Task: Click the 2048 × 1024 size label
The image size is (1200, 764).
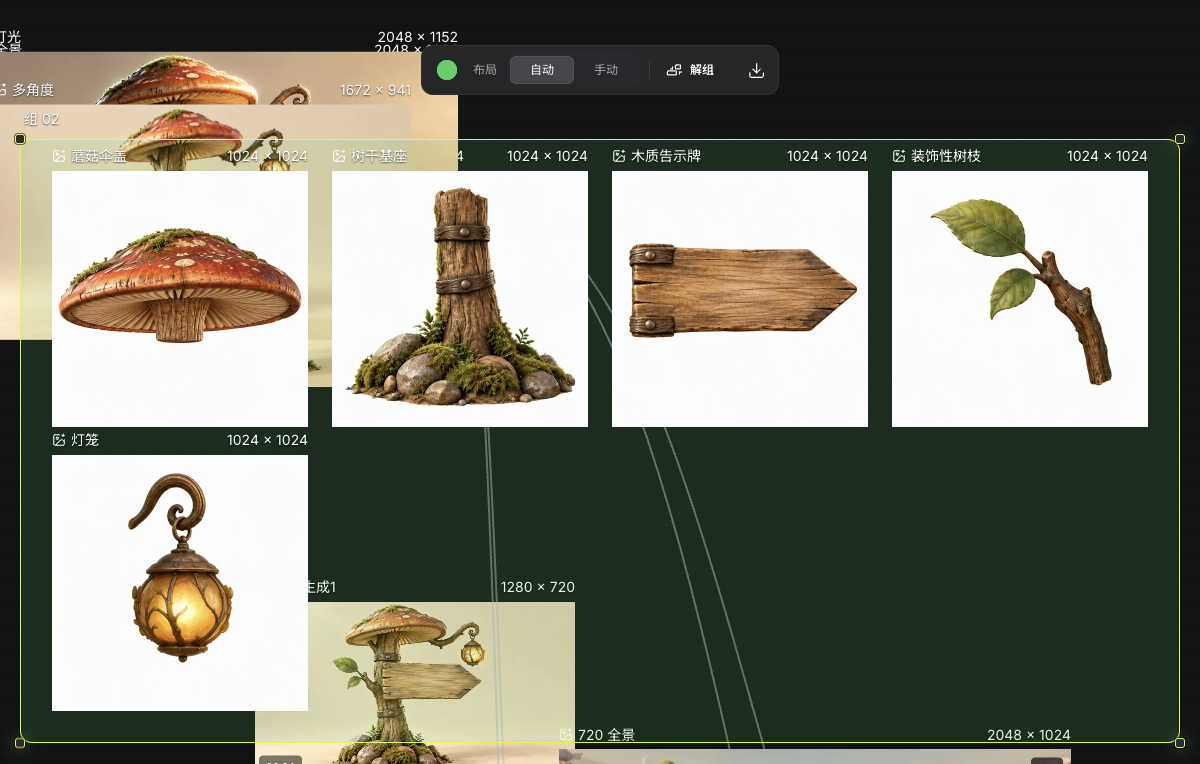Action: click(x=1029, y=735)
